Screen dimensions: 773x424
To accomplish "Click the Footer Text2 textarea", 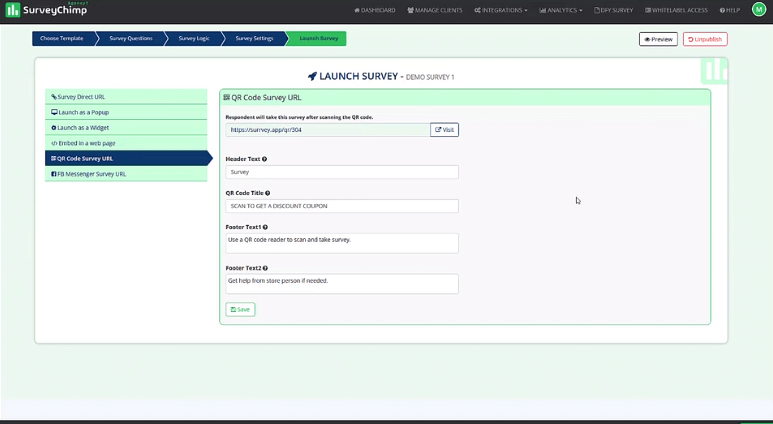I will coord(342,284).
